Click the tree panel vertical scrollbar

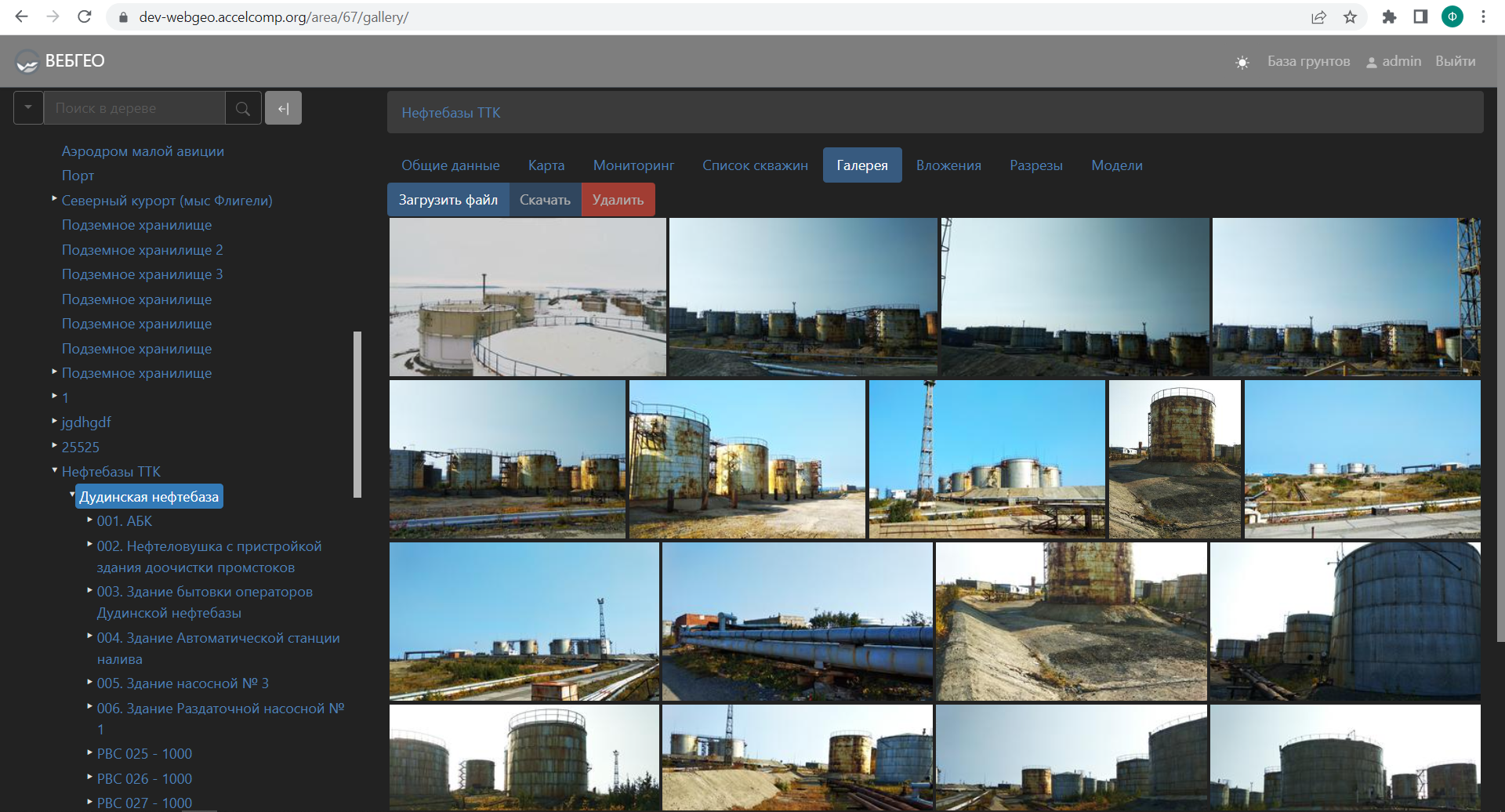tap(357, 414)
